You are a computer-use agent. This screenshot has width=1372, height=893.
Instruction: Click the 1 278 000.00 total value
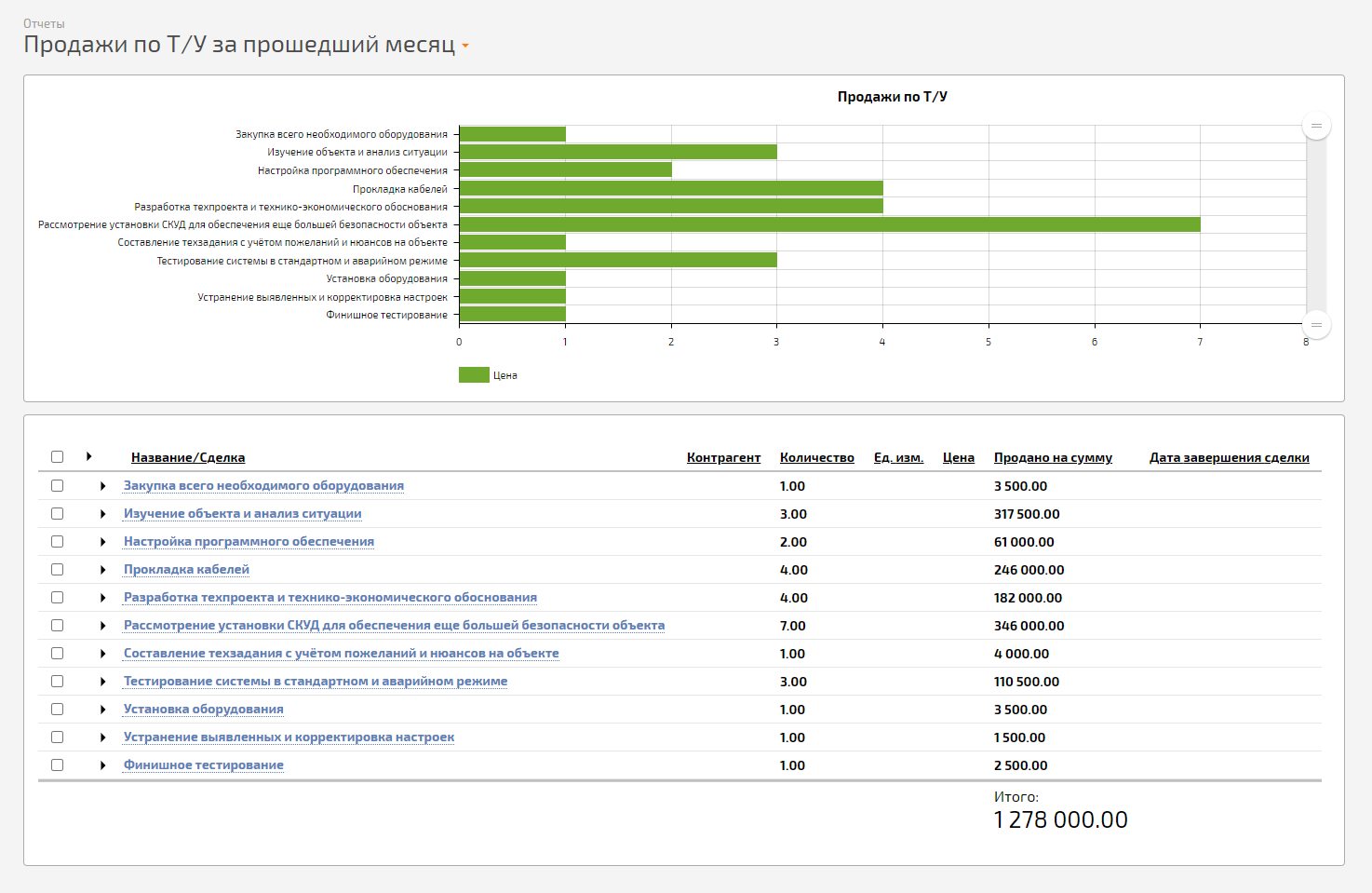[x=1060, y=820]
